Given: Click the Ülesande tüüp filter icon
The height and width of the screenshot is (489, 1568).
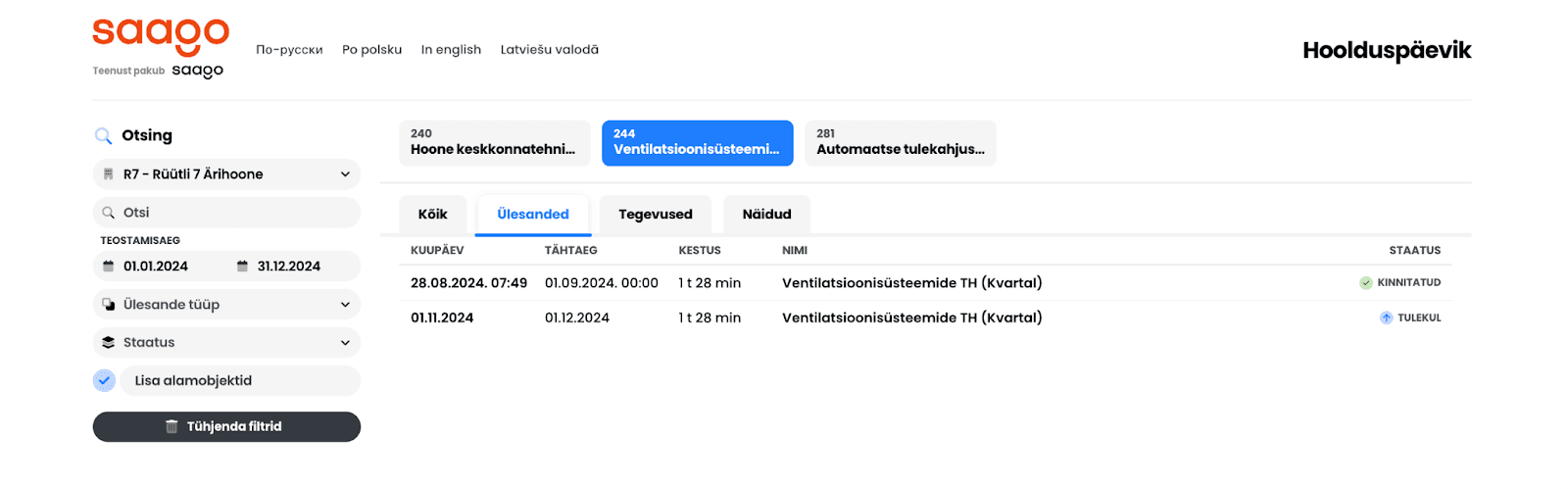Looking at the screenshot, I should 109,305.
